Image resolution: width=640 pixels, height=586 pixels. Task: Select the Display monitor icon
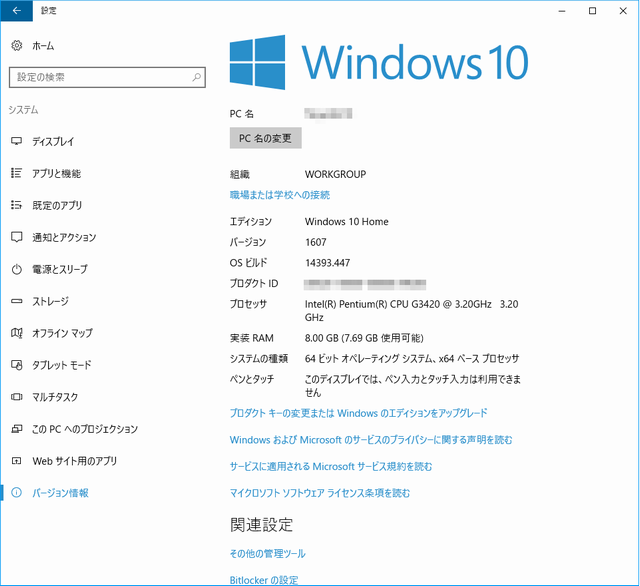pos(16,141)
